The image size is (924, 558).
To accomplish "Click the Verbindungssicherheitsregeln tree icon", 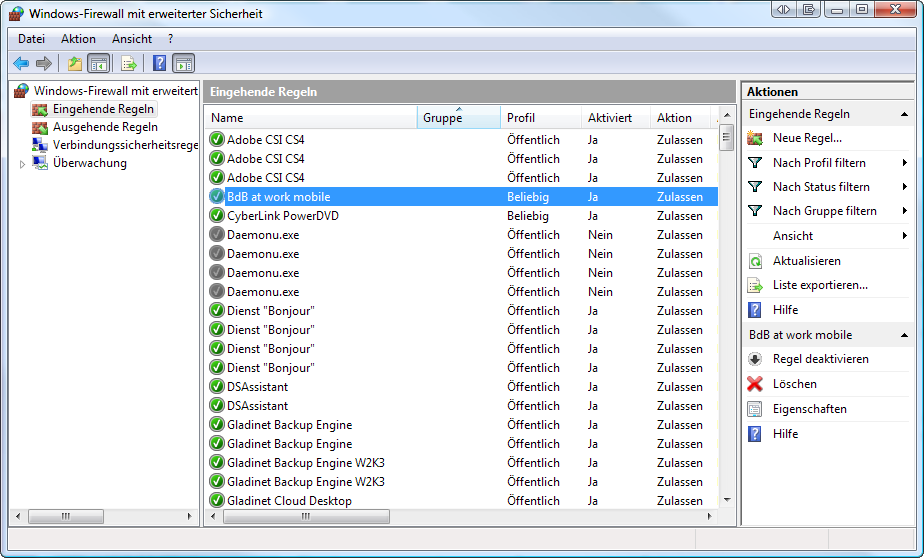I will point(40,145).
